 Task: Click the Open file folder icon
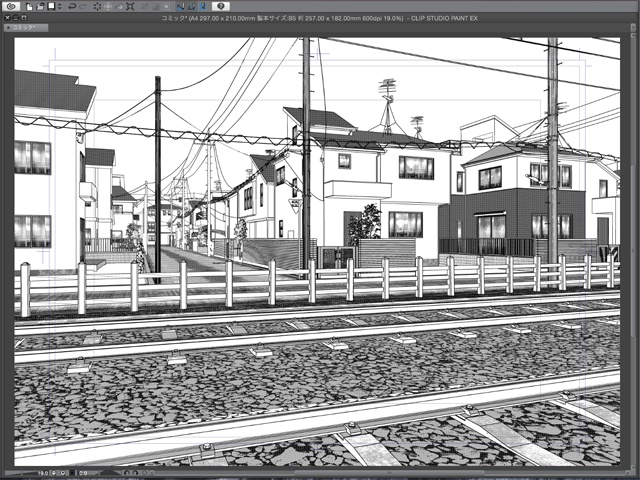click(x=40, y=7)
